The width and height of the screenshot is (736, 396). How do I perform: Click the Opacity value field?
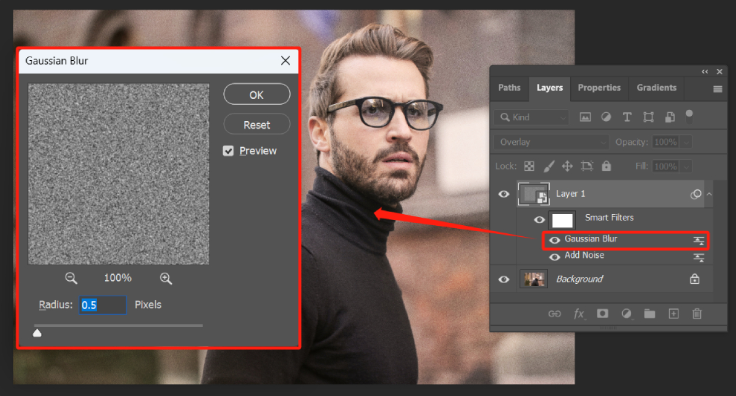pyautogui.click(x=666, y=142)
